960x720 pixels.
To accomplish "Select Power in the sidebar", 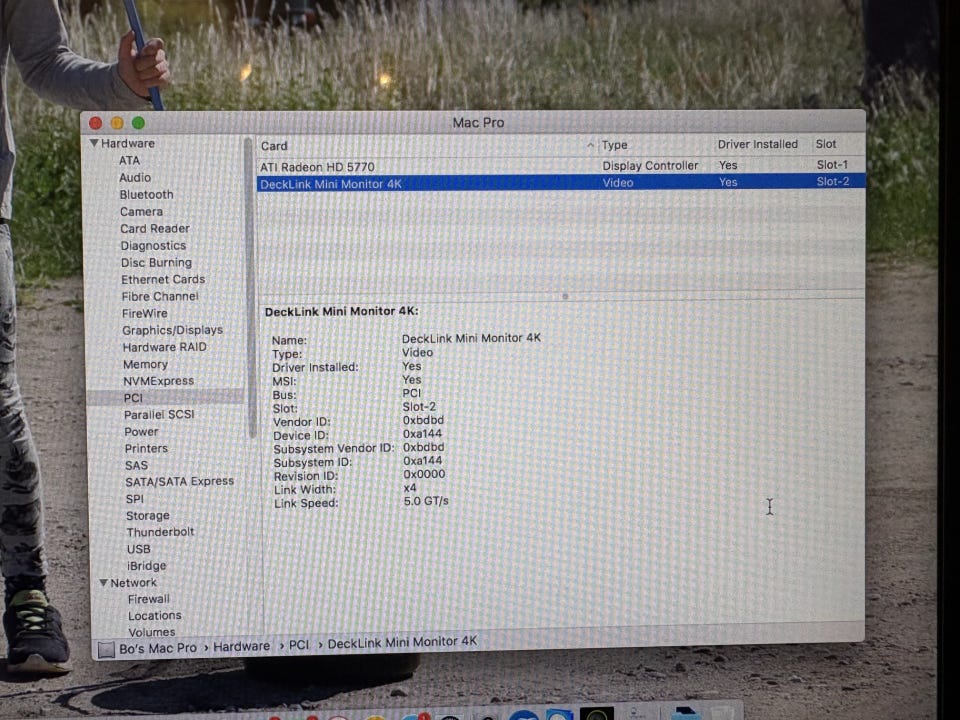I will 141,432.
